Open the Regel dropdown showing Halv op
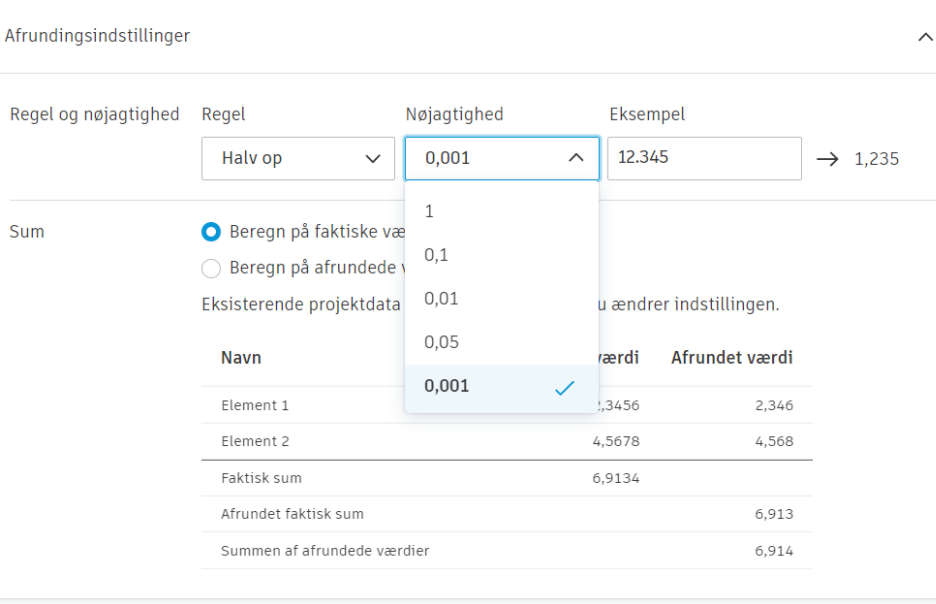Screen dimensions: 936x604 point(297,158)
